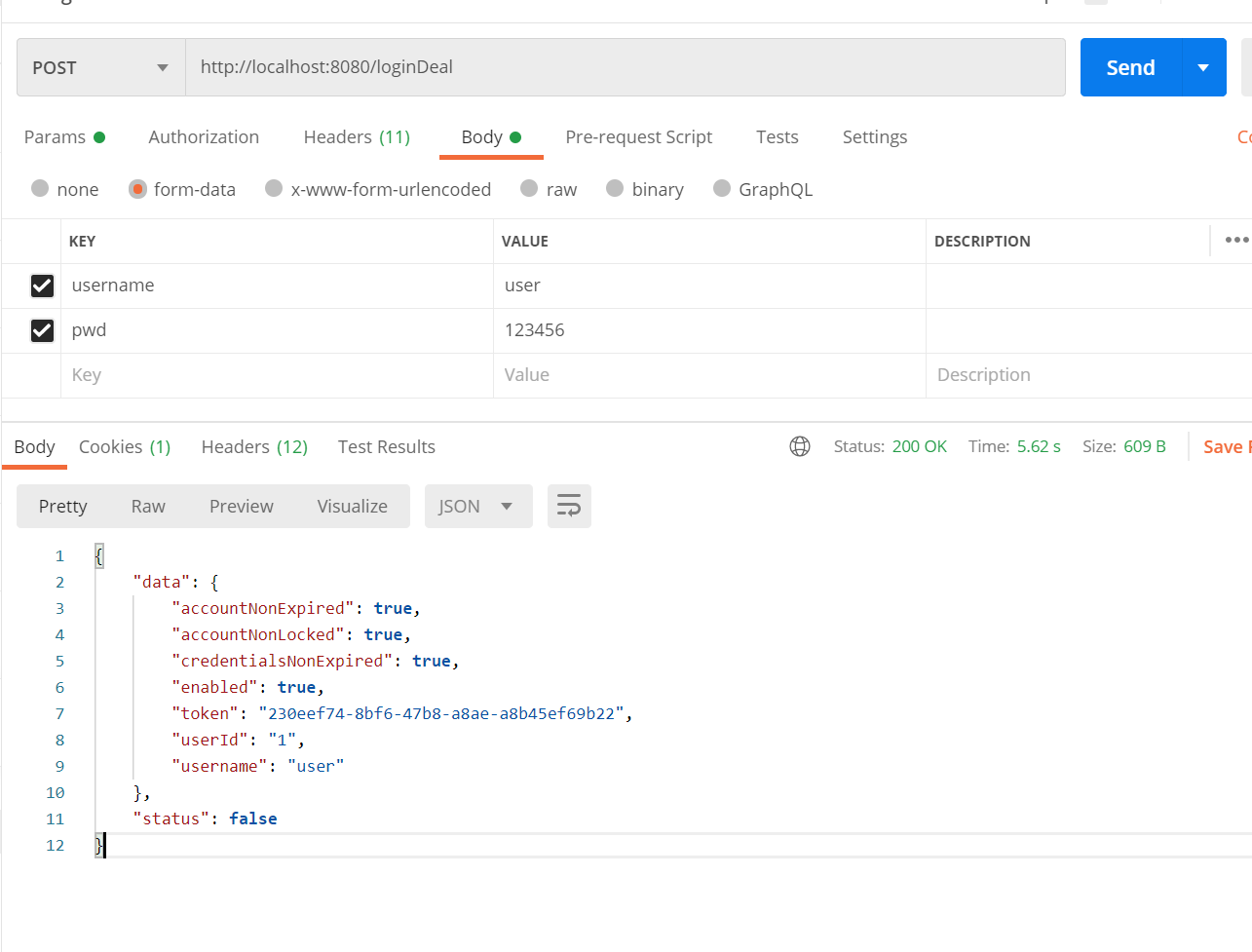1252x952 pixels.
Task: Uncheck the username row checkbox
Action: pos(42,286)
